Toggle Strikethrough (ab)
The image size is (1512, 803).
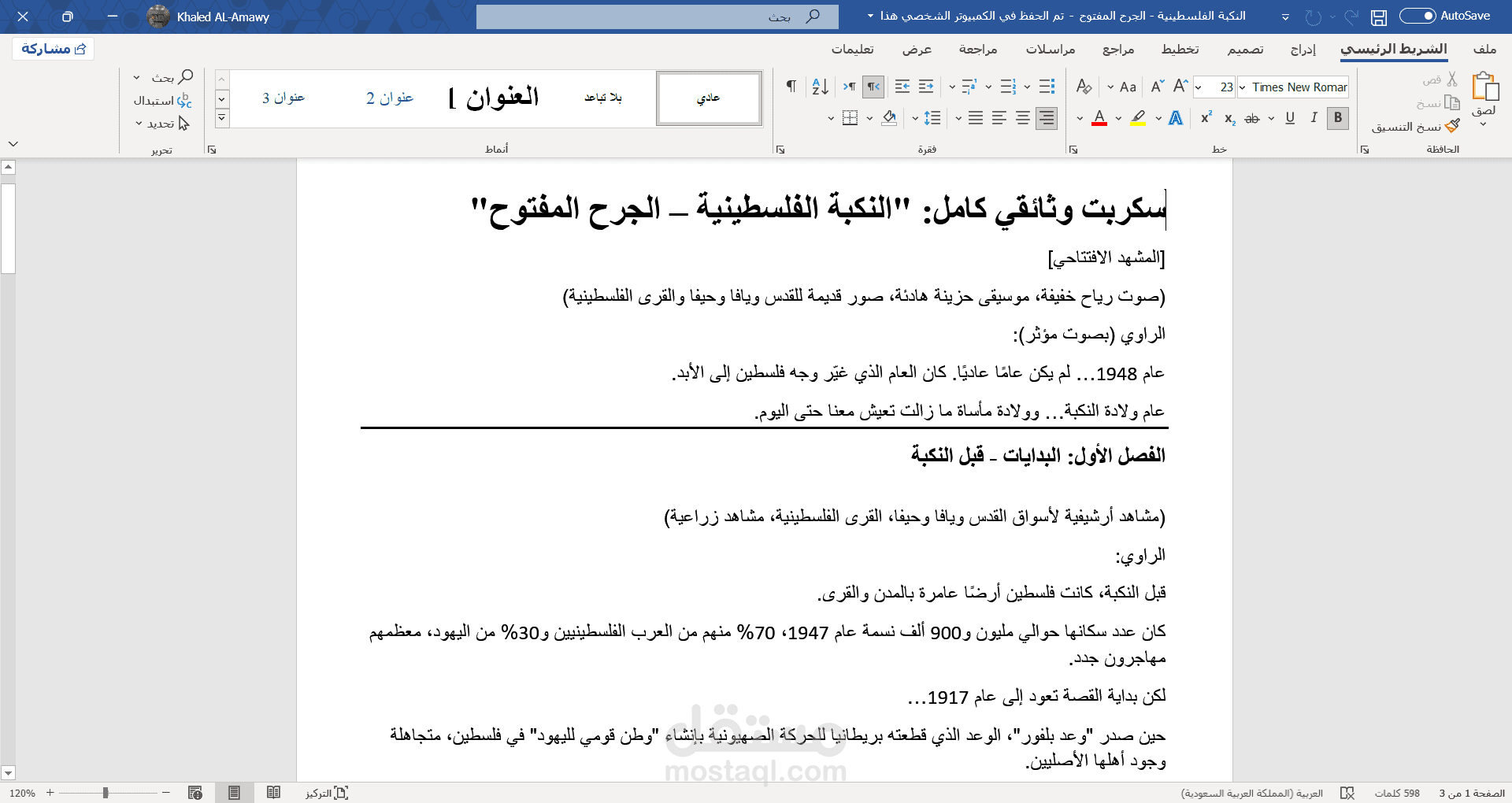click(x=1252, y=118)
